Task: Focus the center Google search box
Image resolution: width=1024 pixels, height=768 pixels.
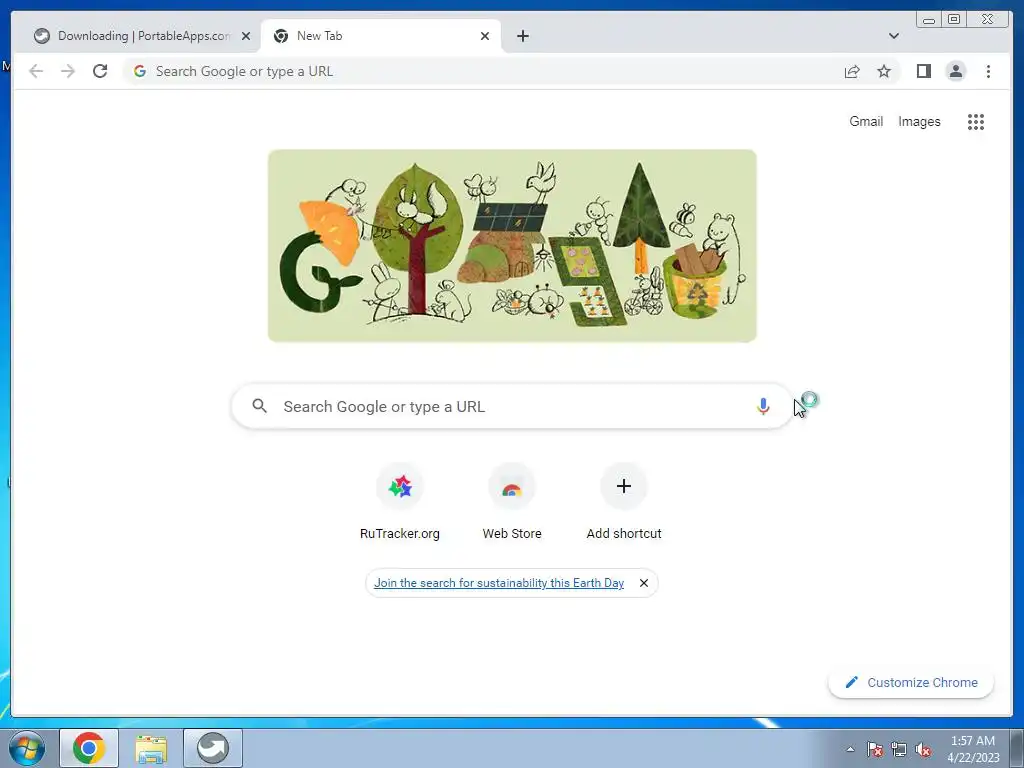Action: click(511, 406)
